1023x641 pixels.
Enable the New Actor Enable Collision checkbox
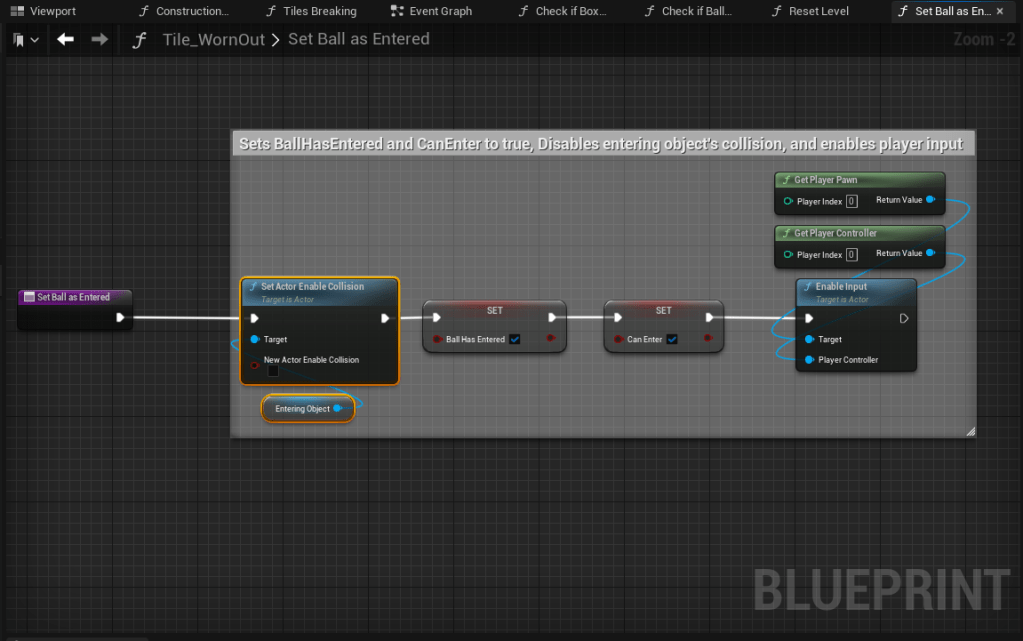point(273,371)
